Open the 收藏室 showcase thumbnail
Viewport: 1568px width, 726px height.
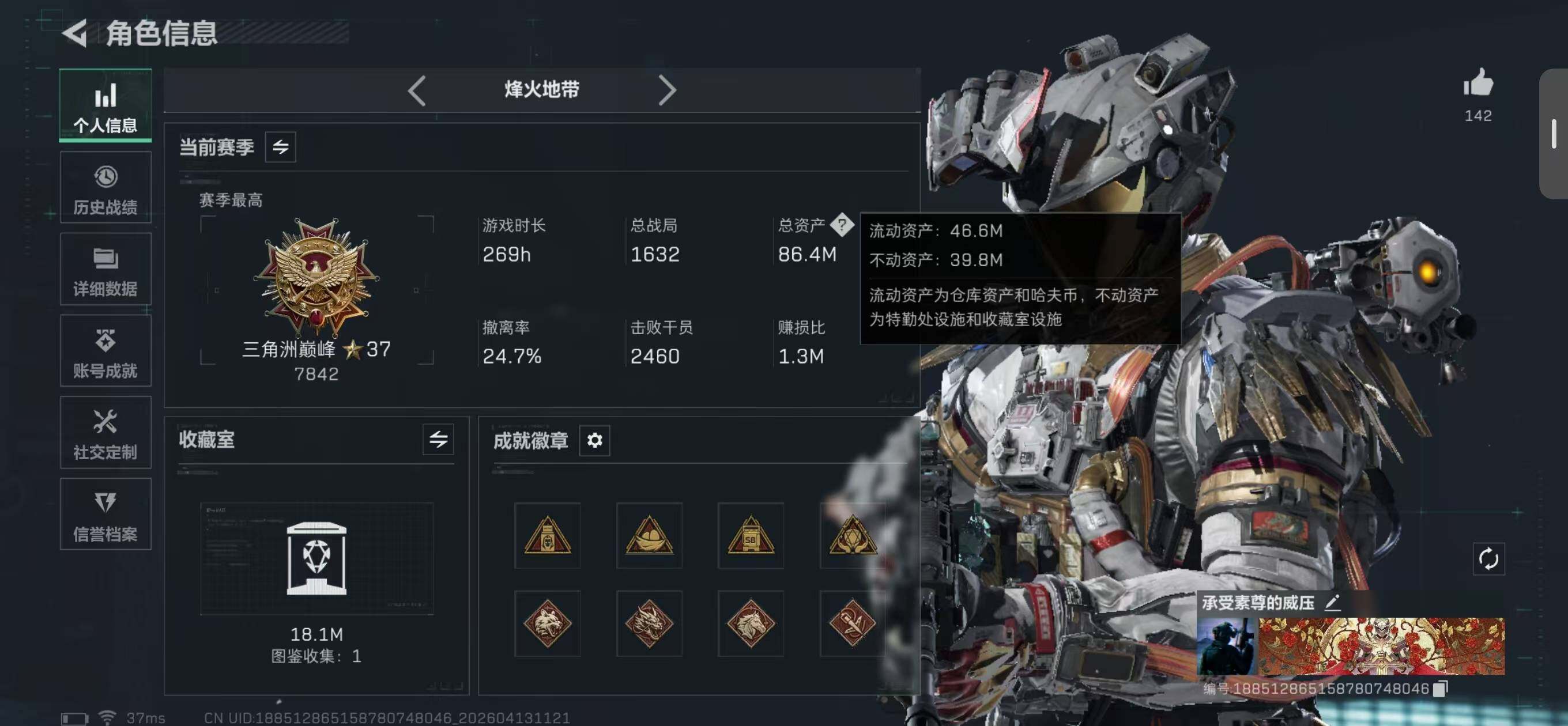pyautogui.click(x=316, y=559)
